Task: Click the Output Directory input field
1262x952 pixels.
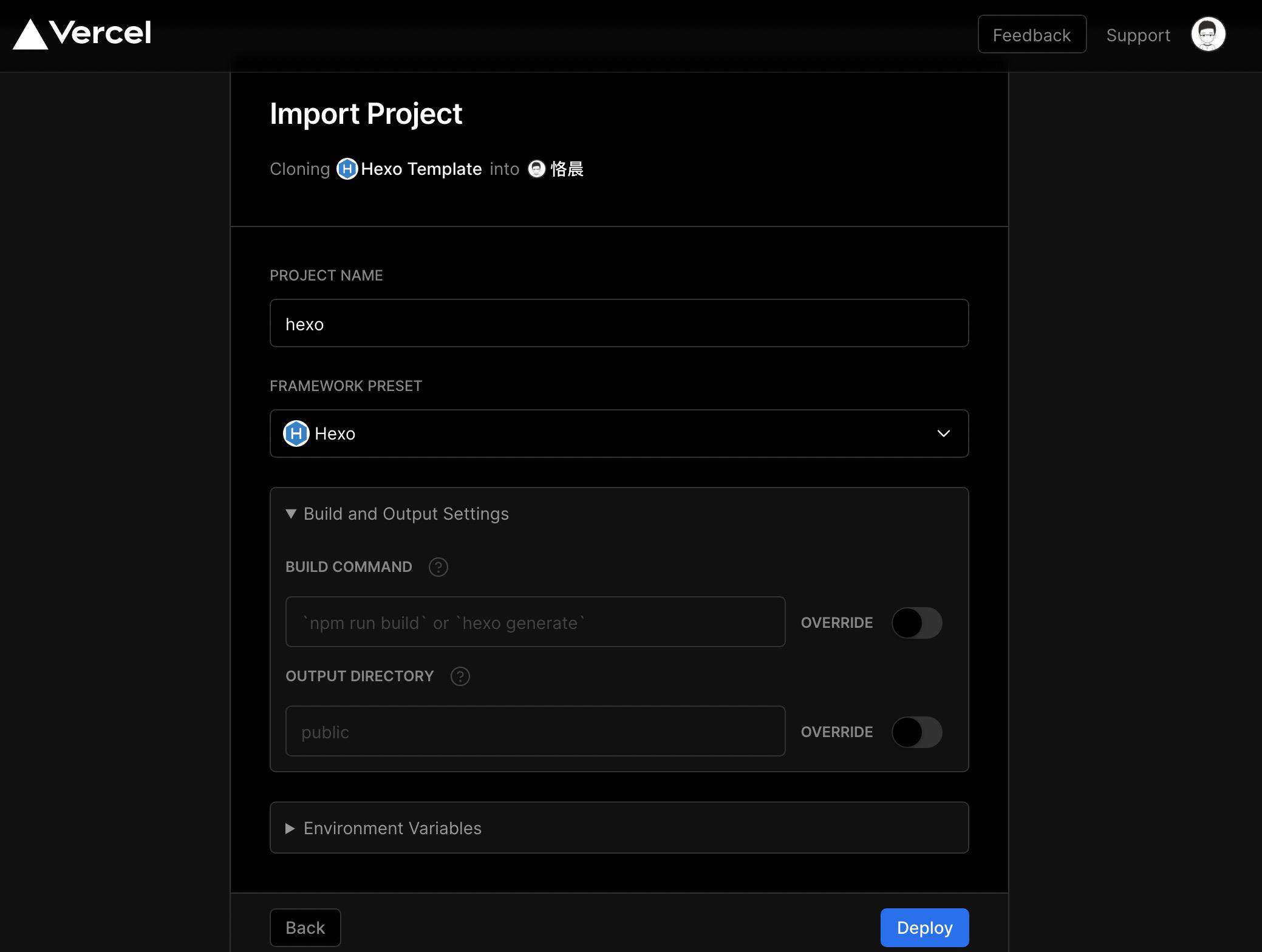Action: pyautogui.click(x=535, y=731)
